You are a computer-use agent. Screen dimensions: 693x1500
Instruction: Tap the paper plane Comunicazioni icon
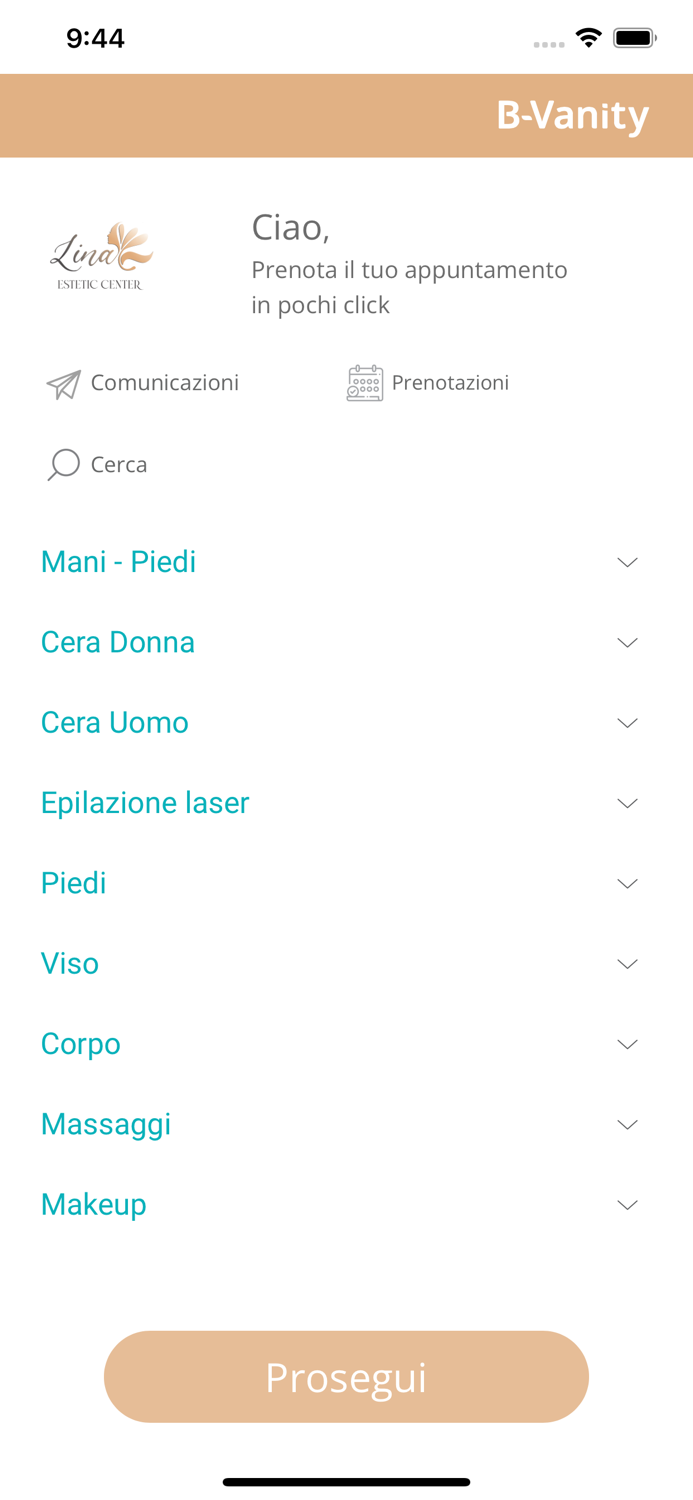click(x=63, y=384)
